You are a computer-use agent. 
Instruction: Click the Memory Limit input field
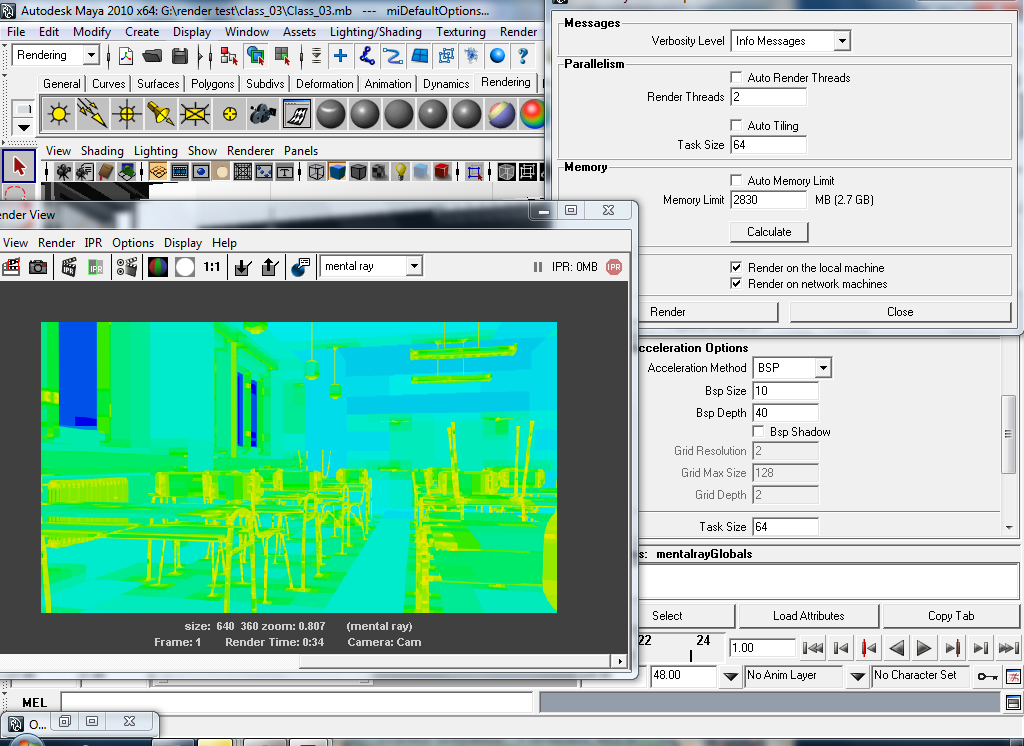[x=768, y=200]
